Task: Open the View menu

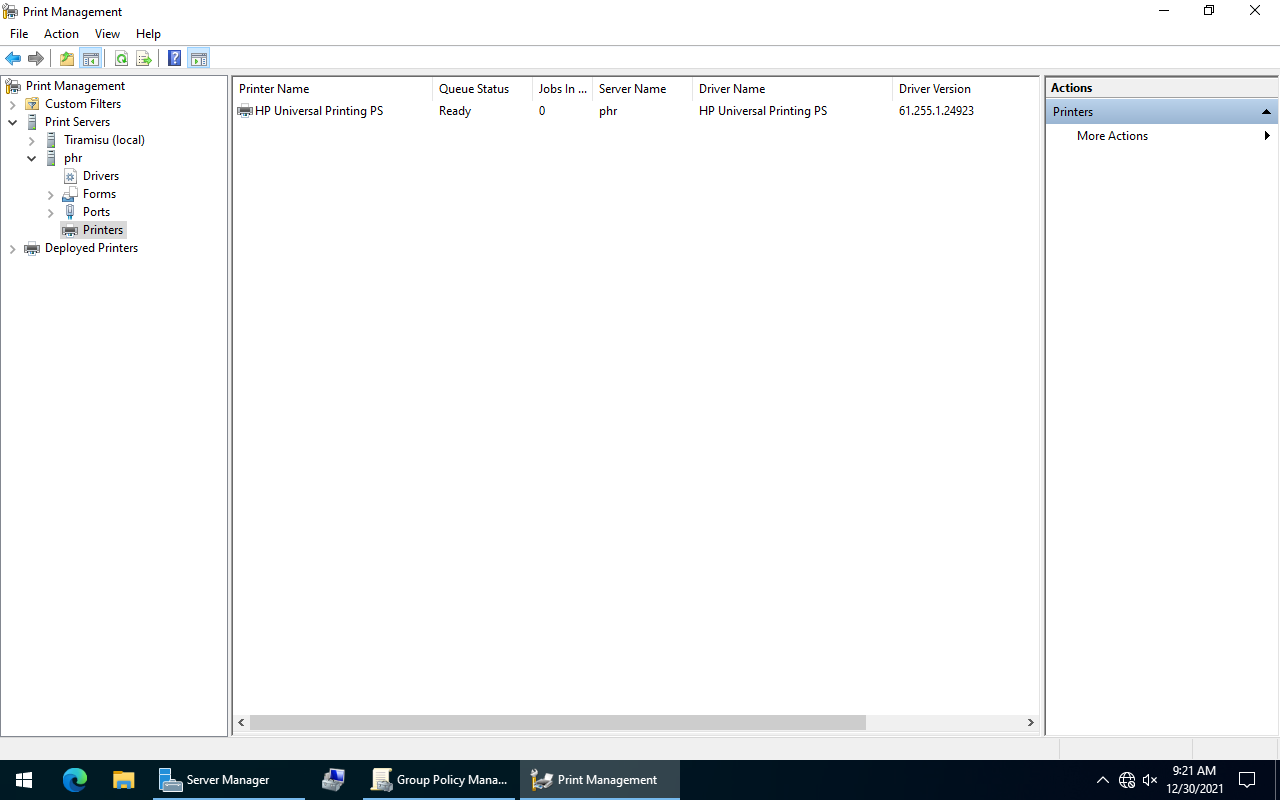Action: (107, 34)
